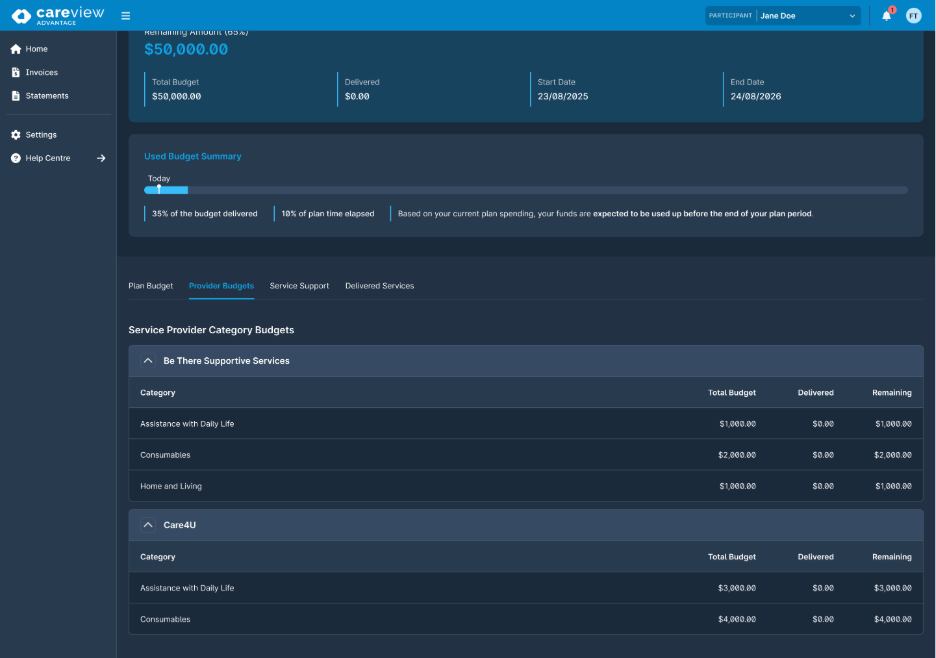Go to Invoices in the sidebar
This screenshot has width=936, height=658.
(x=41, y=73)
